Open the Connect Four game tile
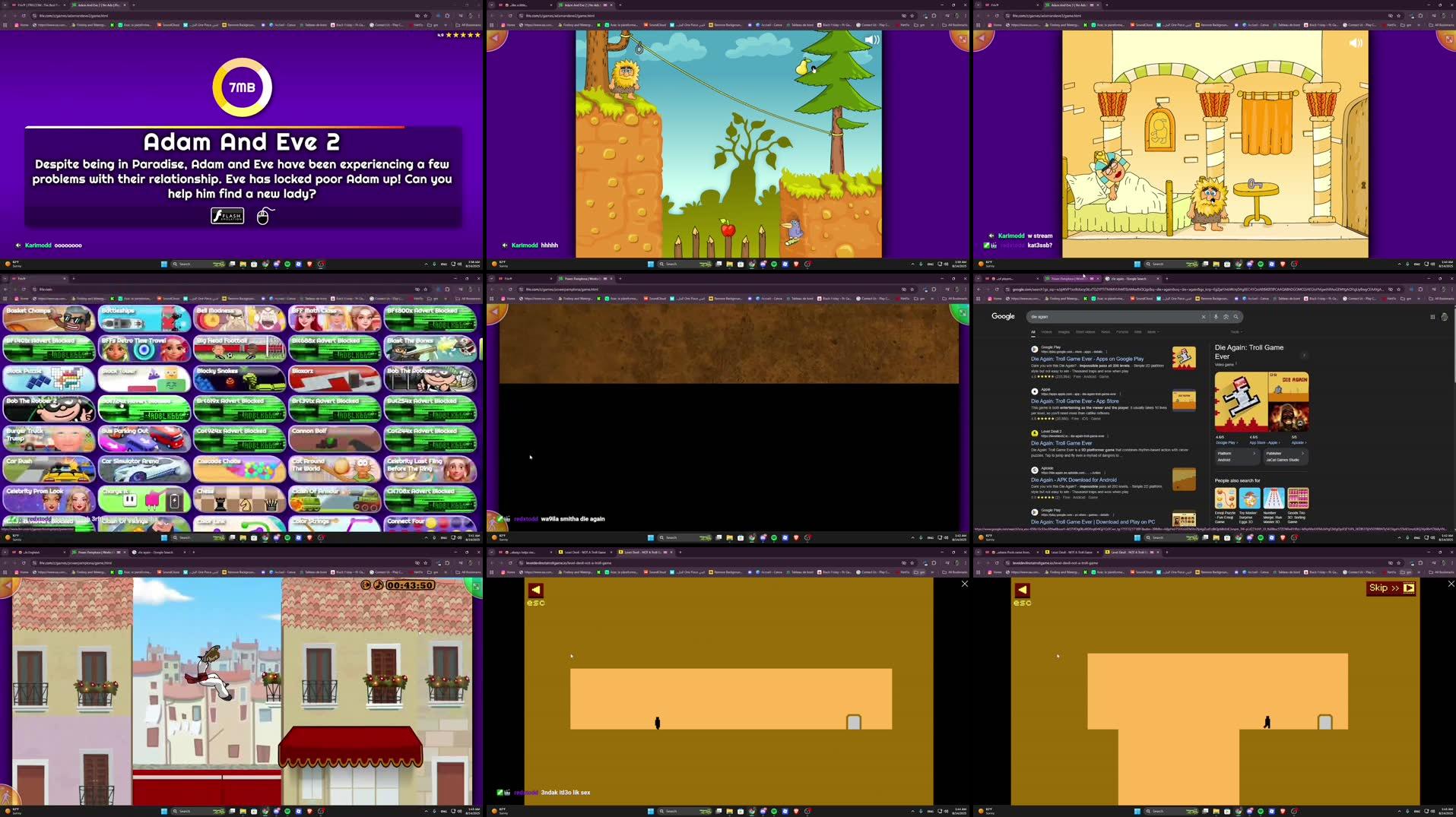Viewport: 1456px width, 817px height. point(430,524)
